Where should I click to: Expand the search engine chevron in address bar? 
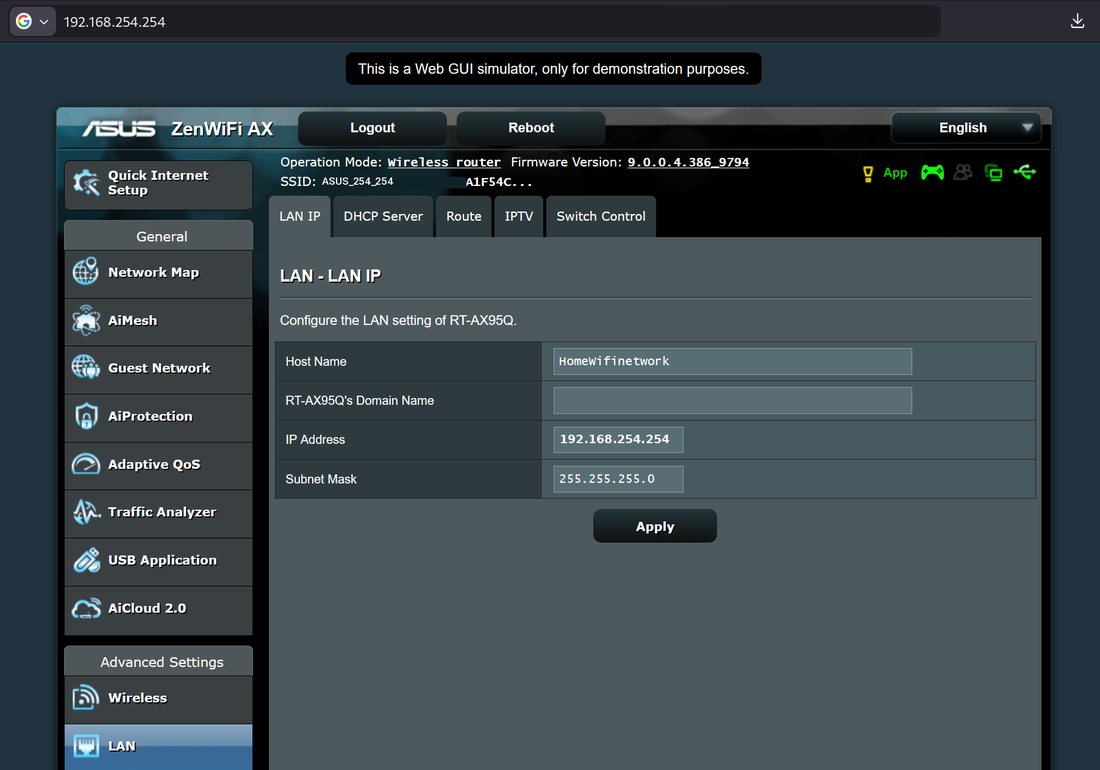43,22
